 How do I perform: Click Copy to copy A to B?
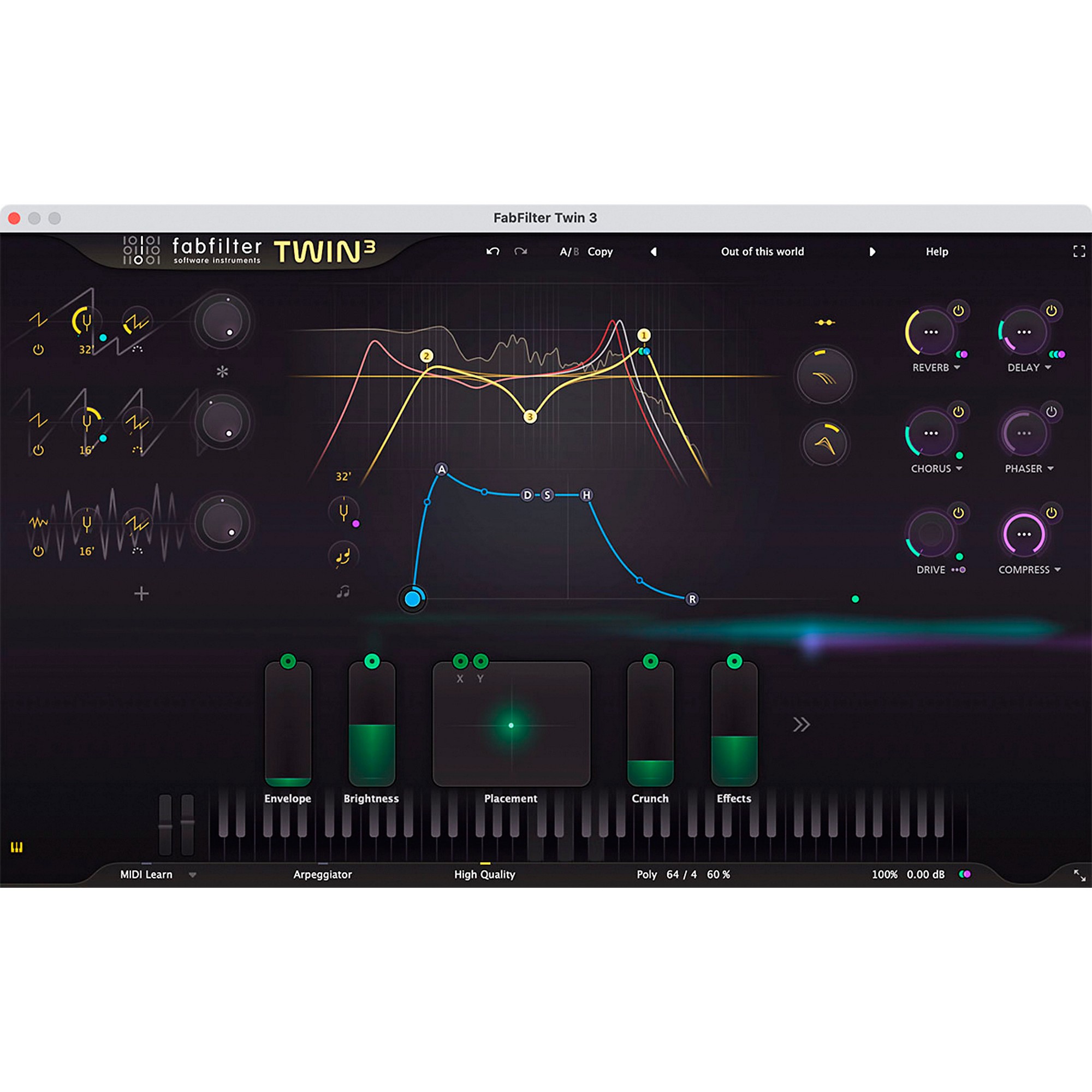pos(600,252)
